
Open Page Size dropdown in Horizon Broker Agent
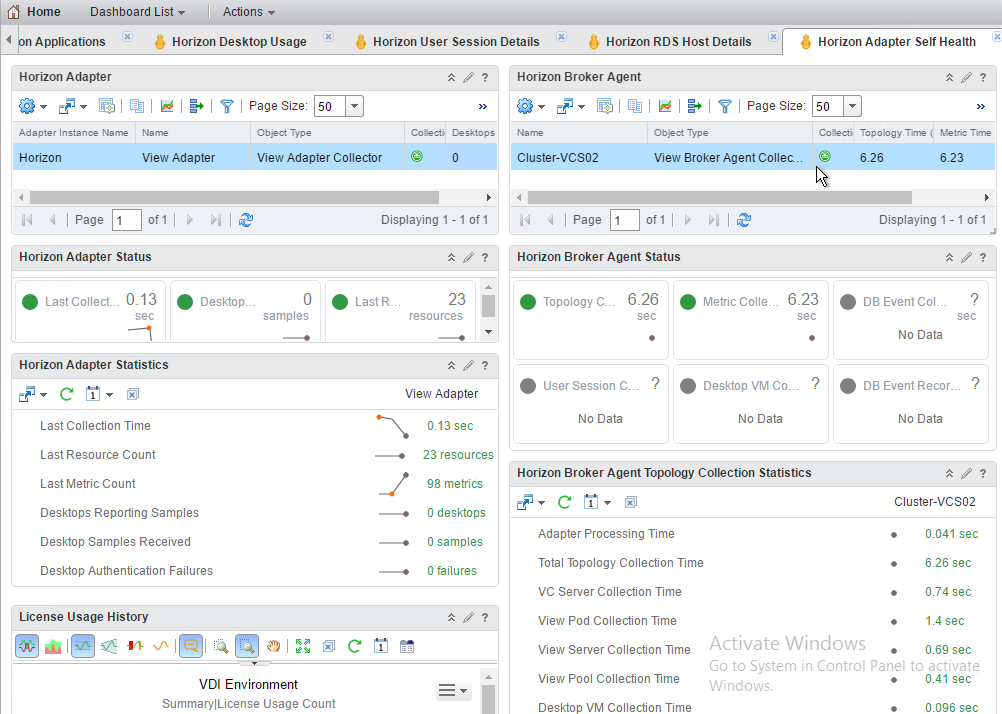pos(852,106)
